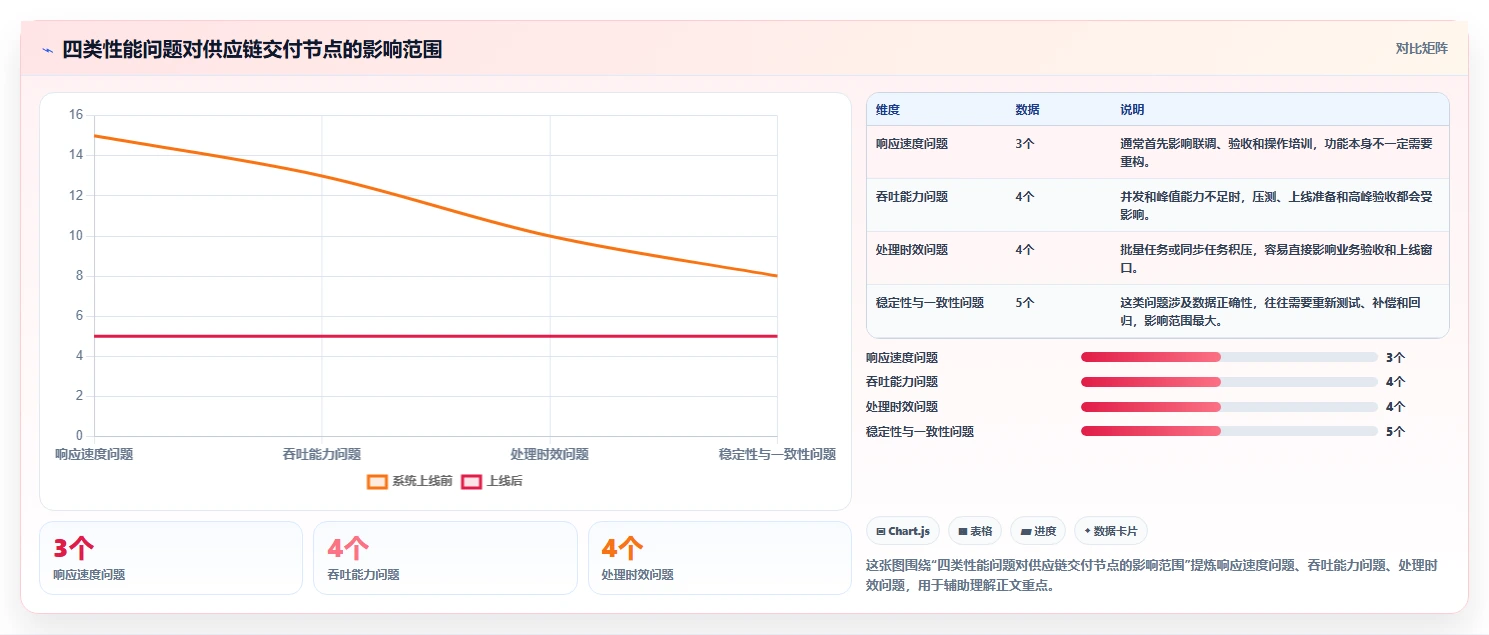Image resolution: width=1489 pixels, height=635 pixels.
Task: Click the 3个 value beside the first progress bar
Action: 1396,357
